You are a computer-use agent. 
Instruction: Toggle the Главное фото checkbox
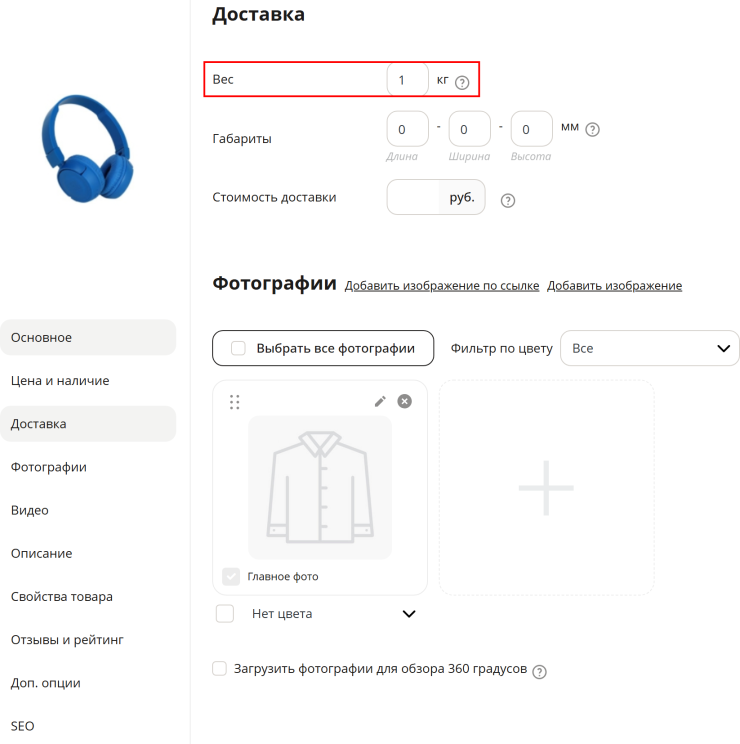[231, 577]
